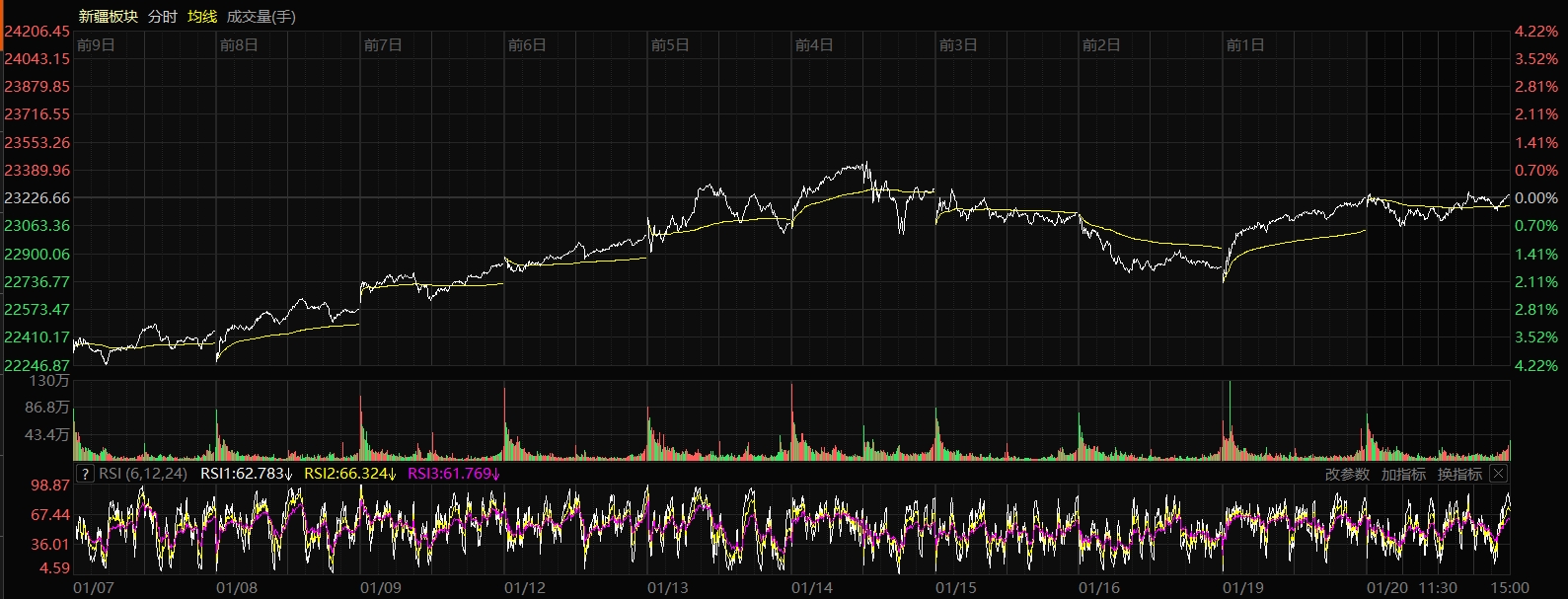Click the 成交量(手) volume label

coord(261,17)
